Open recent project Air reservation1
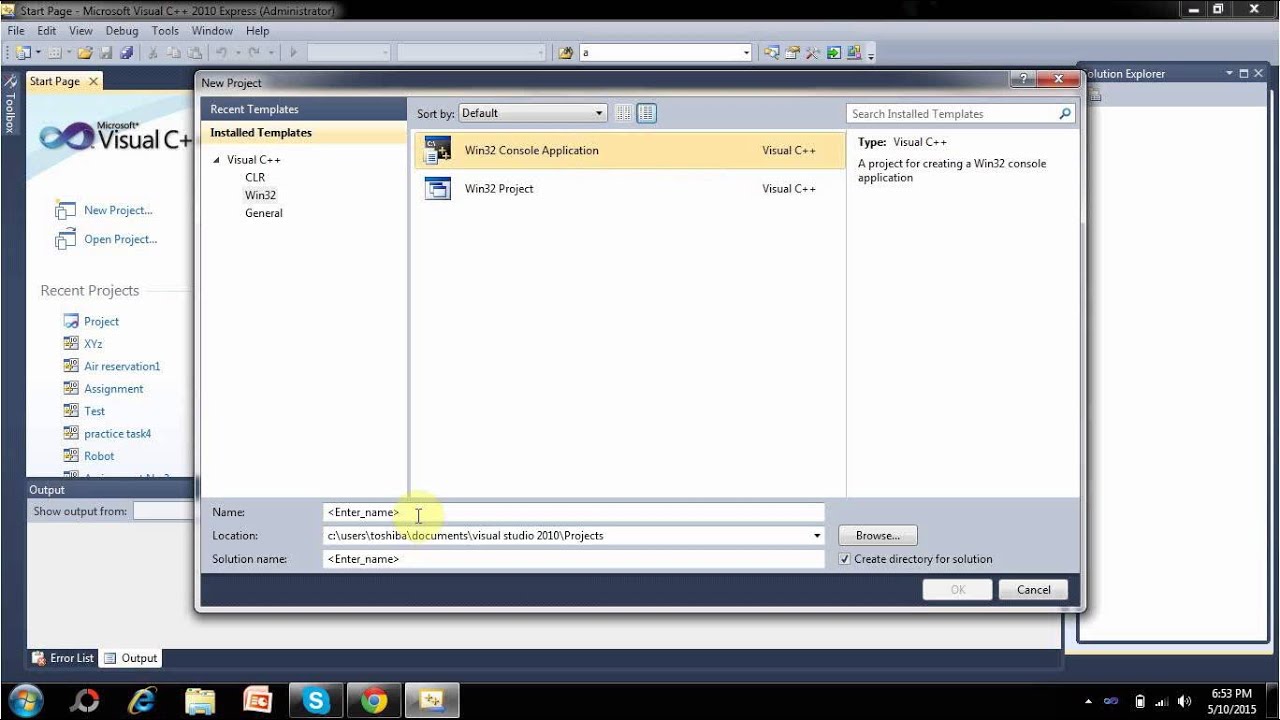The height and width of the screenshot is (720, 1280). (122, 366)
